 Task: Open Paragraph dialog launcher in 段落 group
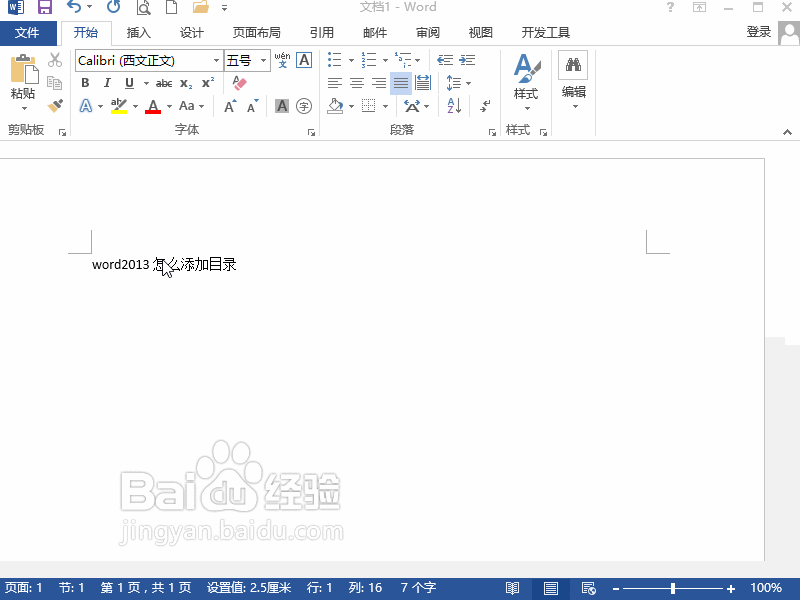click(x=492, y=133)
